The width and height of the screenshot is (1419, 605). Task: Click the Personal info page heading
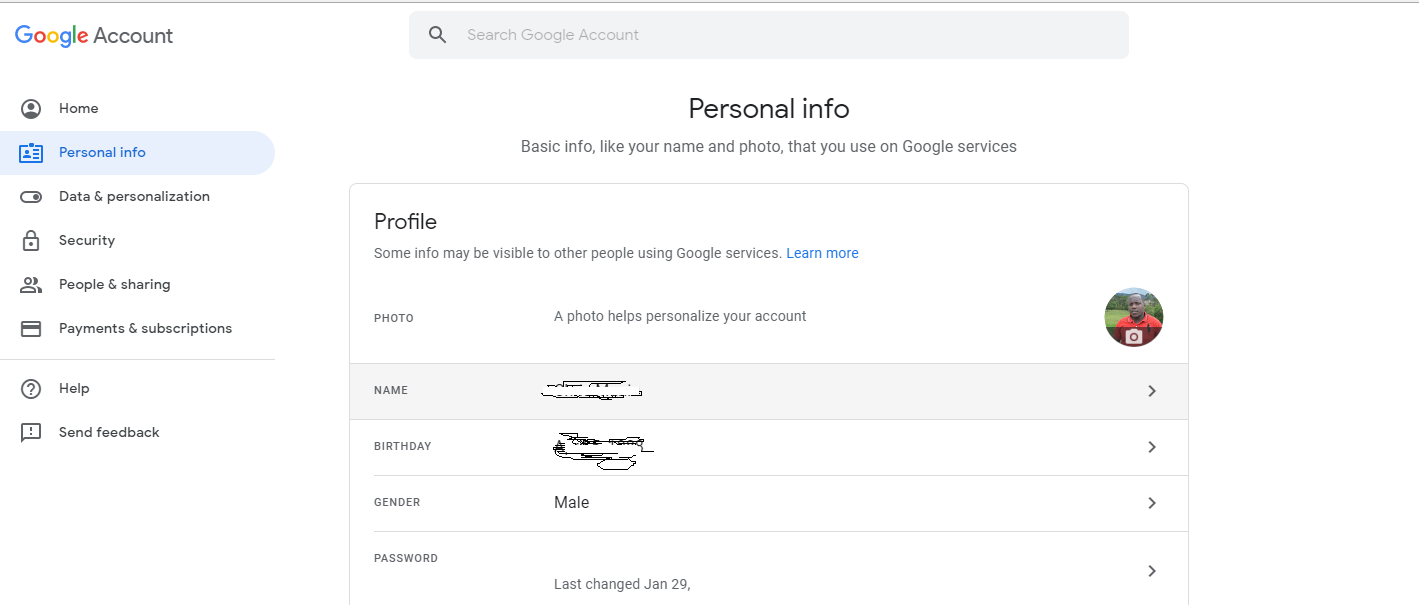769,108
